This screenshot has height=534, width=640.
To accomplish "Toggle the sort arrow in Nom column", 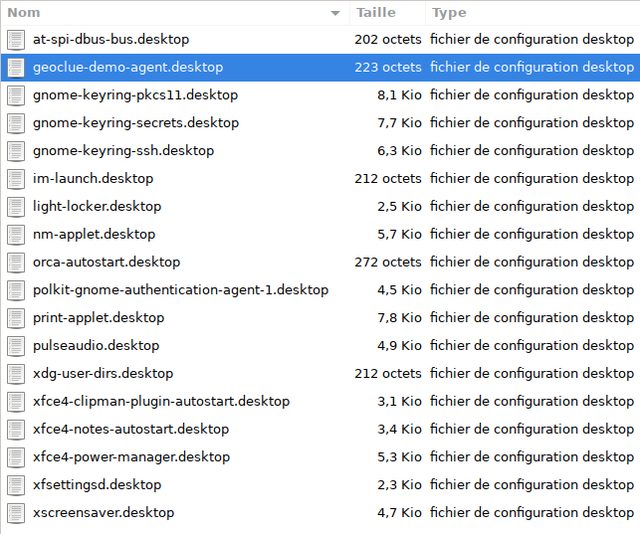I will (x=335, y=13).
